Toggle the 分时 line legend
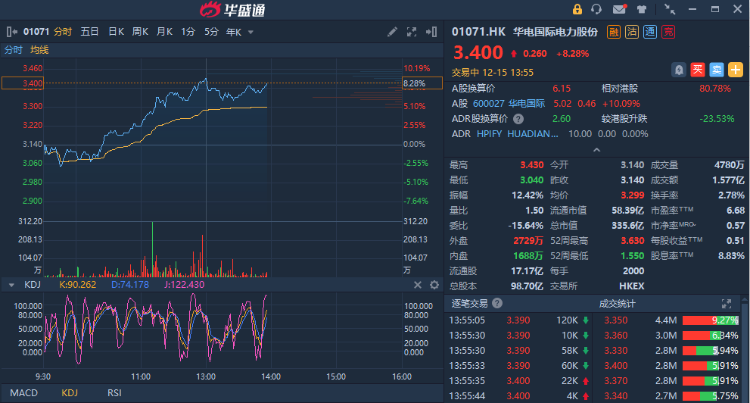Viewport: 750px width, 403px height. pyautogui.click(x=13, y=50)
